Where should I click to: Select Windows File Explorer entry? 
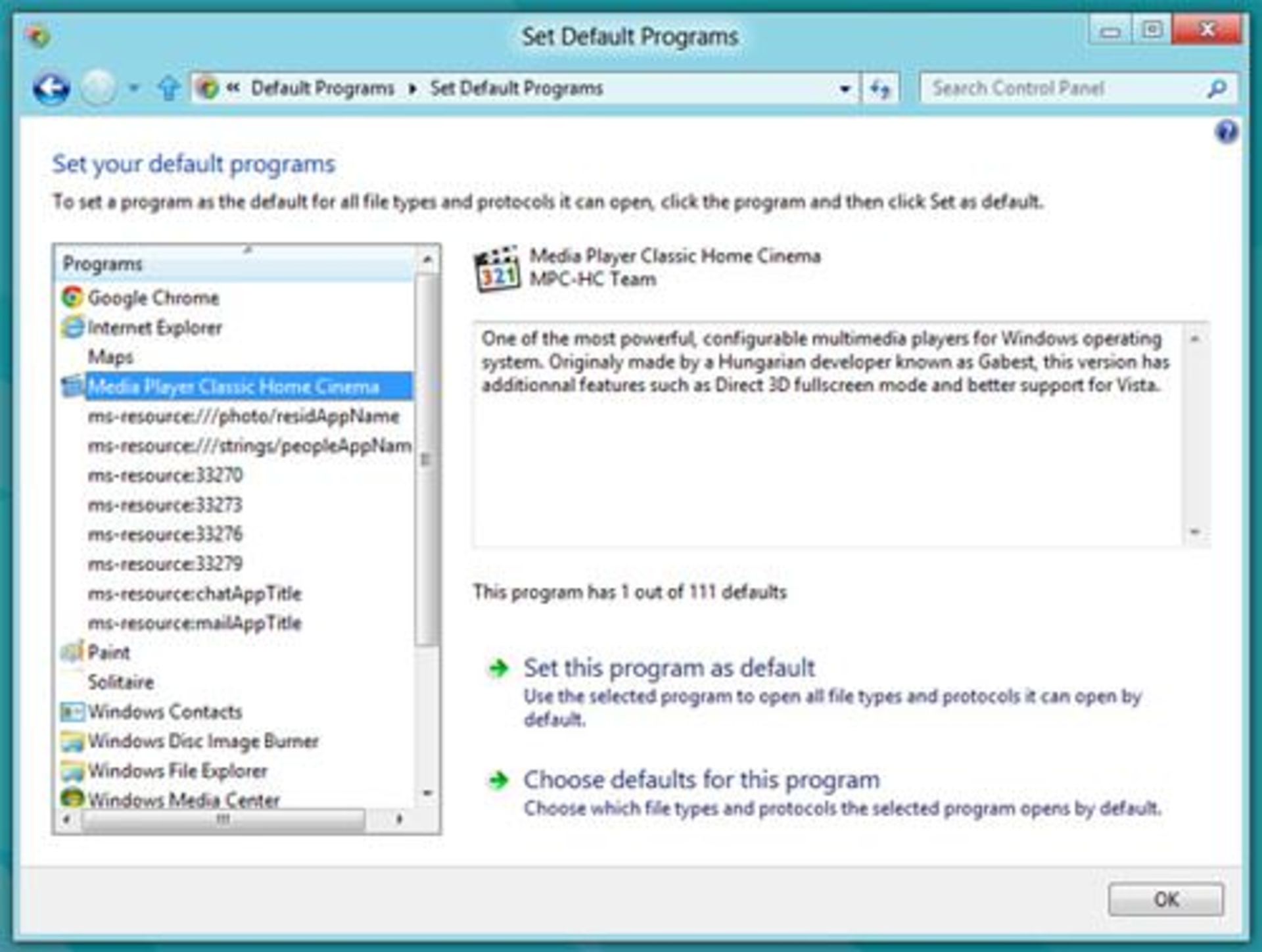point(177,771)
